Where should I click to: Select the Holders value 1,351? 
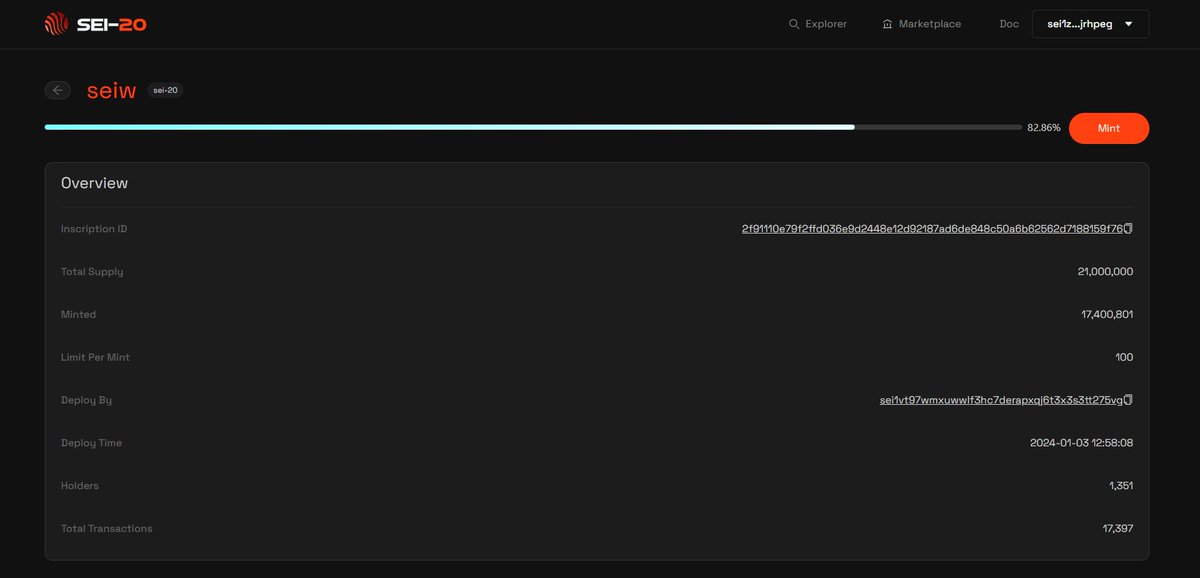(x=1120, y=486)
